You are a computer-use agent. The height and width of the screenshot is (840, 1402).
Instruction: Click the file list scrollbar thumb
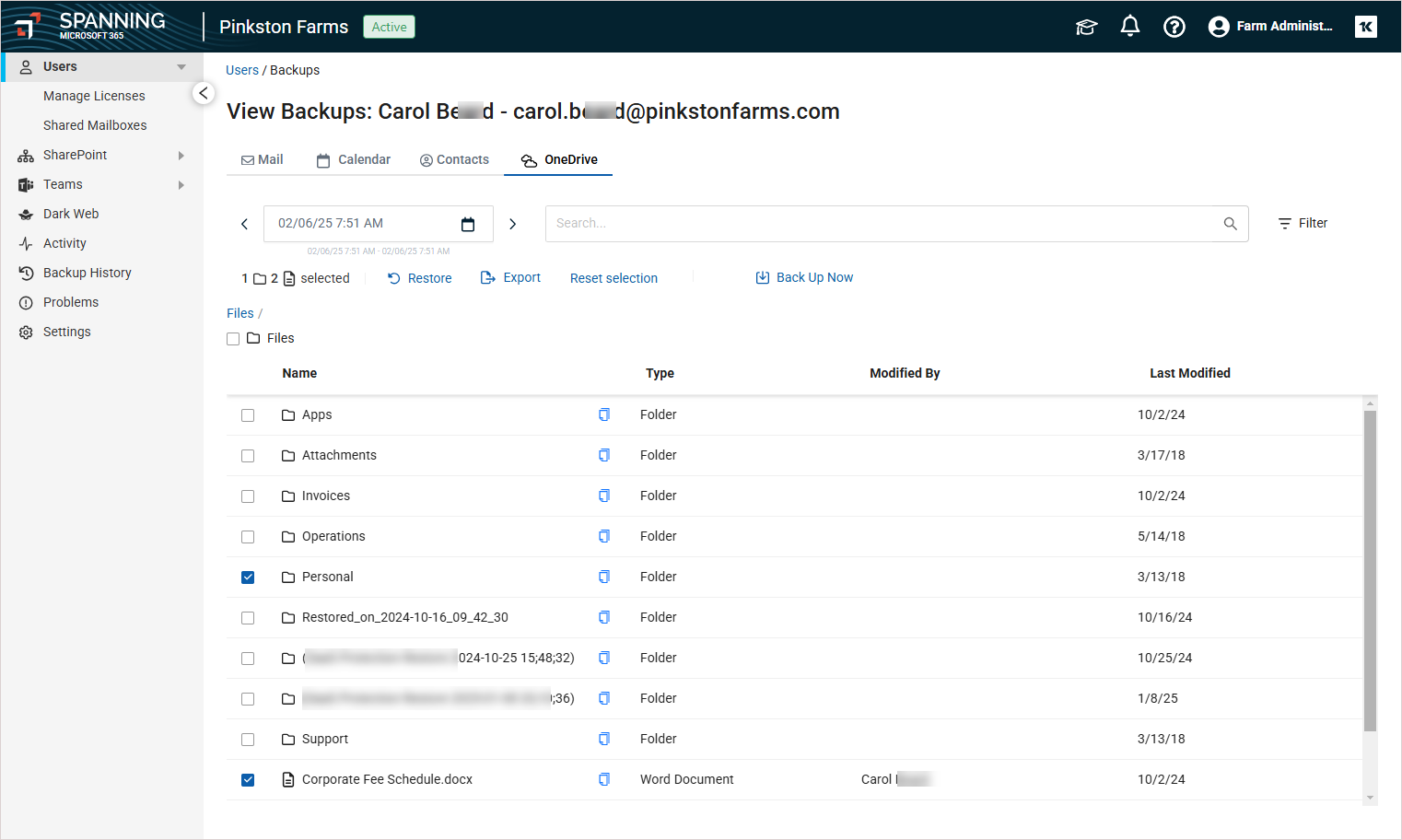point(1370,571)
